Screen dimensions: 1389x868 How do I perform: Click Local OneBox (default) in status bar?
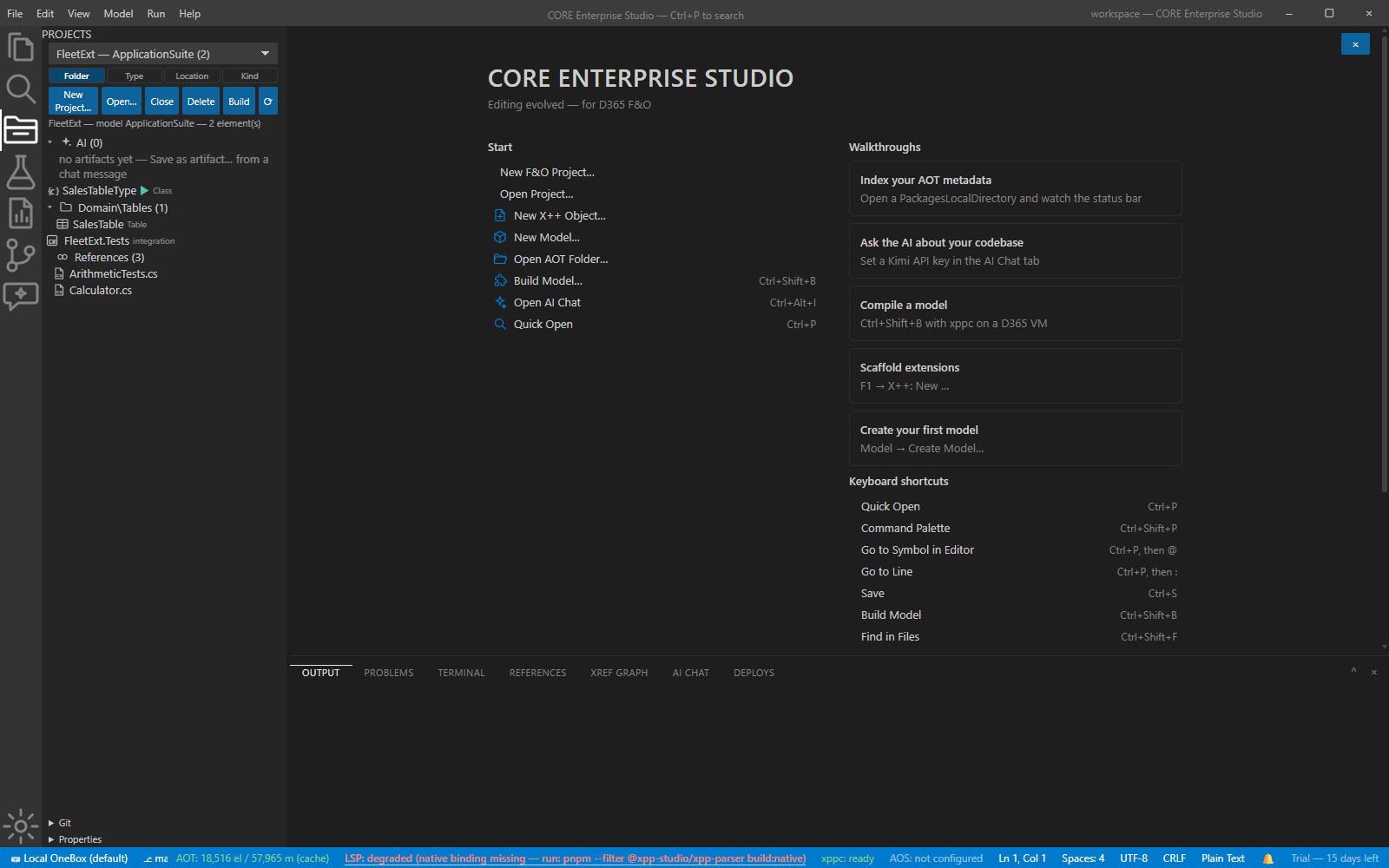[x=69, y=858]
